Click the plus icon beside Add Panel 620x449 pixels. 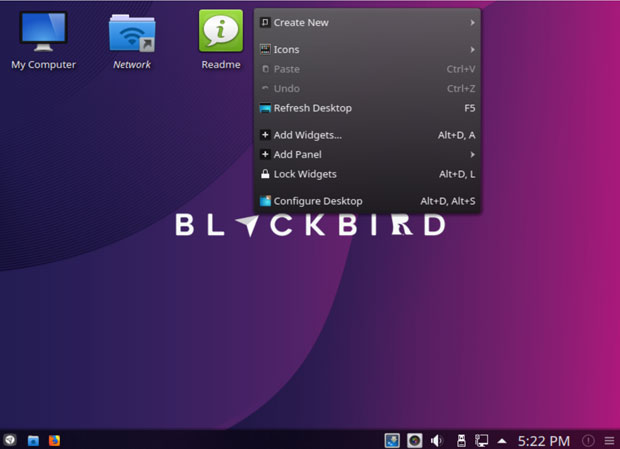265,155
